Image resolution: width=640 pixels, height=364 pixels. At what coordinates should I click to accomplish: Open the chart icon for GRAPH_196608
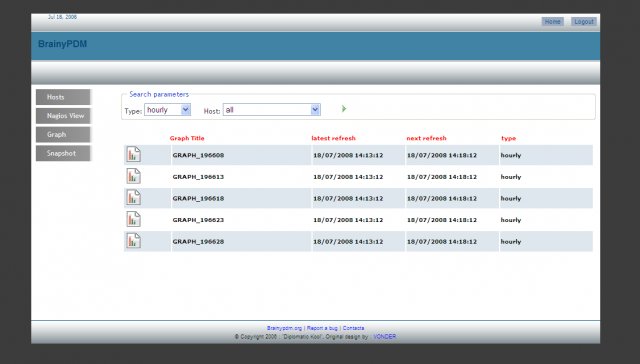tap(133, 154)
